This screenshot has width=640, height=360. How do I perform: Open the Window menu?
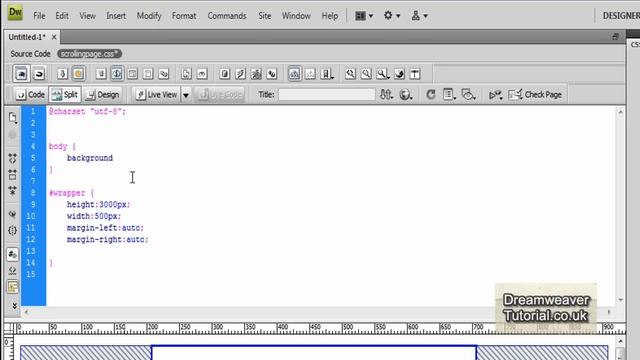(296, 16)
